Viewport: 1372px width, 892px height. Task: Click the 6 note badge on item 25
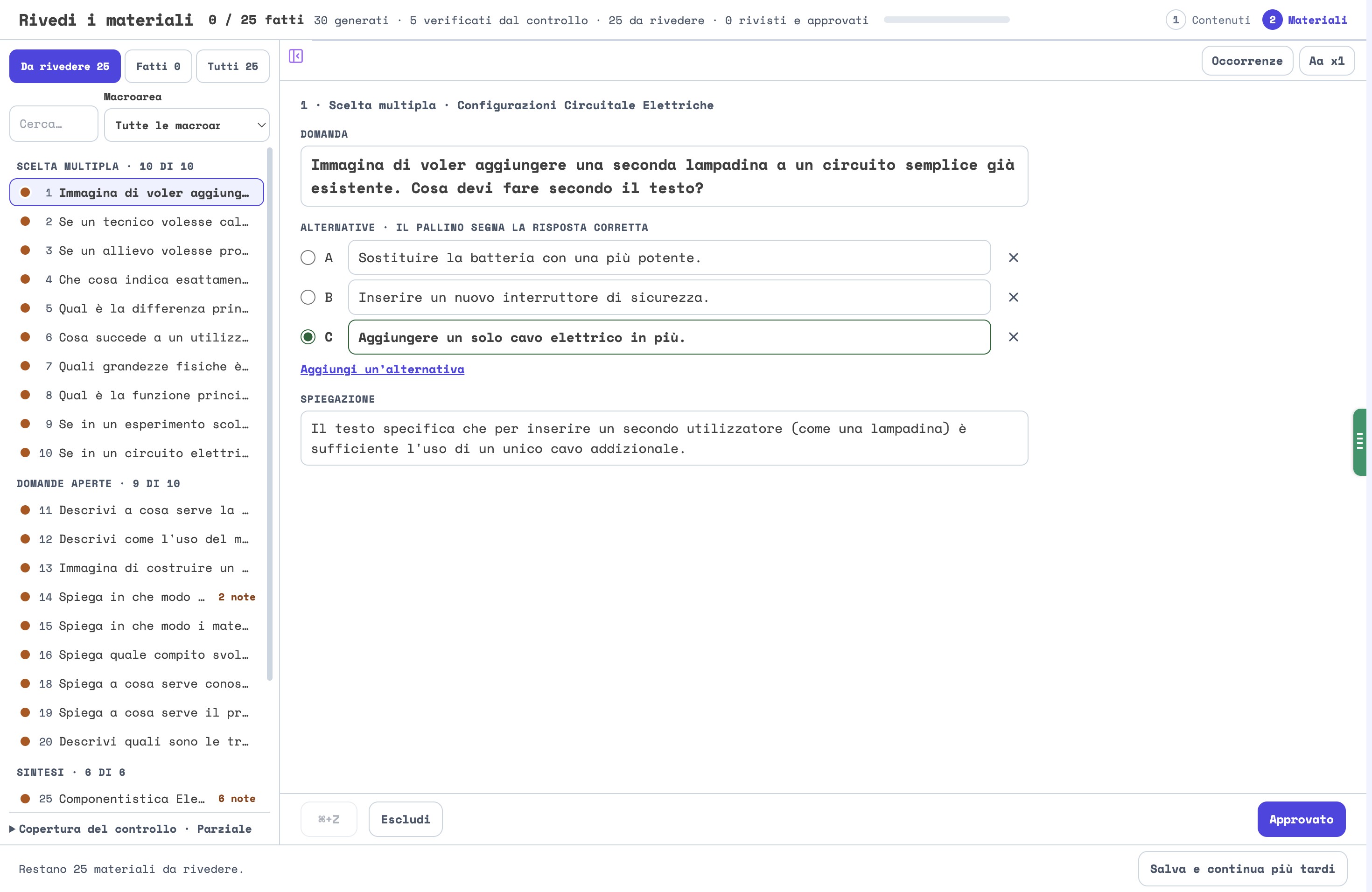point(236,798)
